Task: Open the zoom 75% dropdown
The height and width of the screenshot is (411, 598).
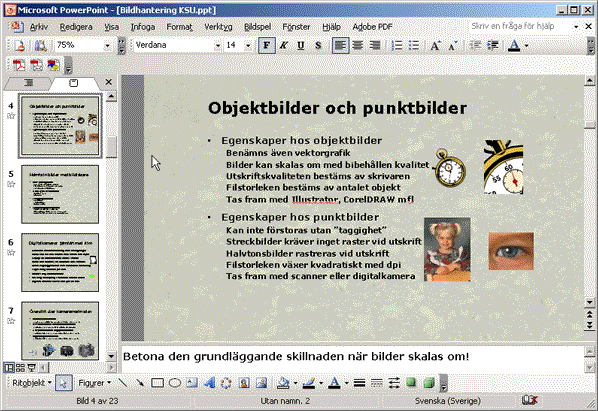Action: 107,46
